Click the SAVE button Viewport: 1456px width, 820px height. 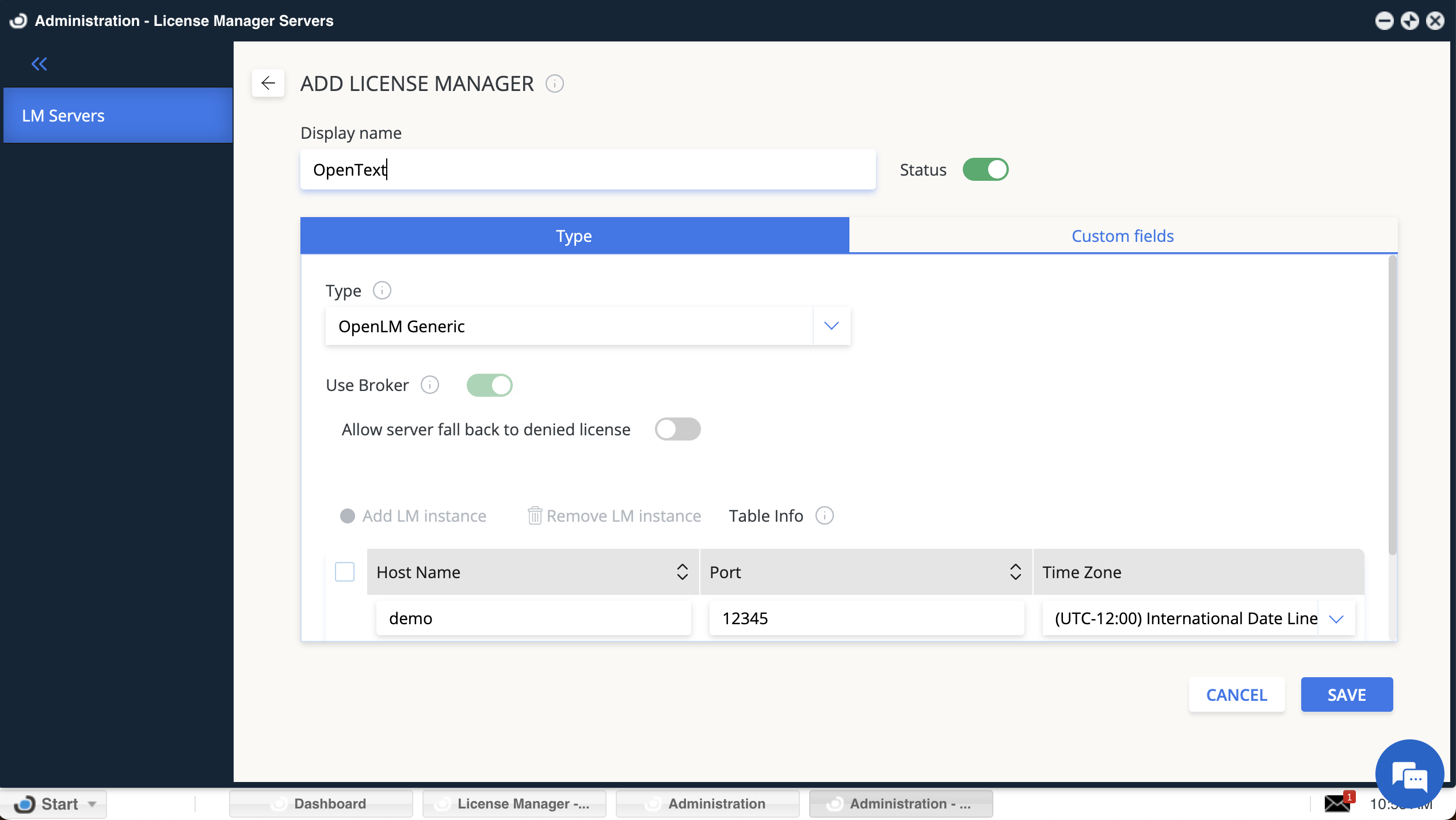(x=1346, y=694)
